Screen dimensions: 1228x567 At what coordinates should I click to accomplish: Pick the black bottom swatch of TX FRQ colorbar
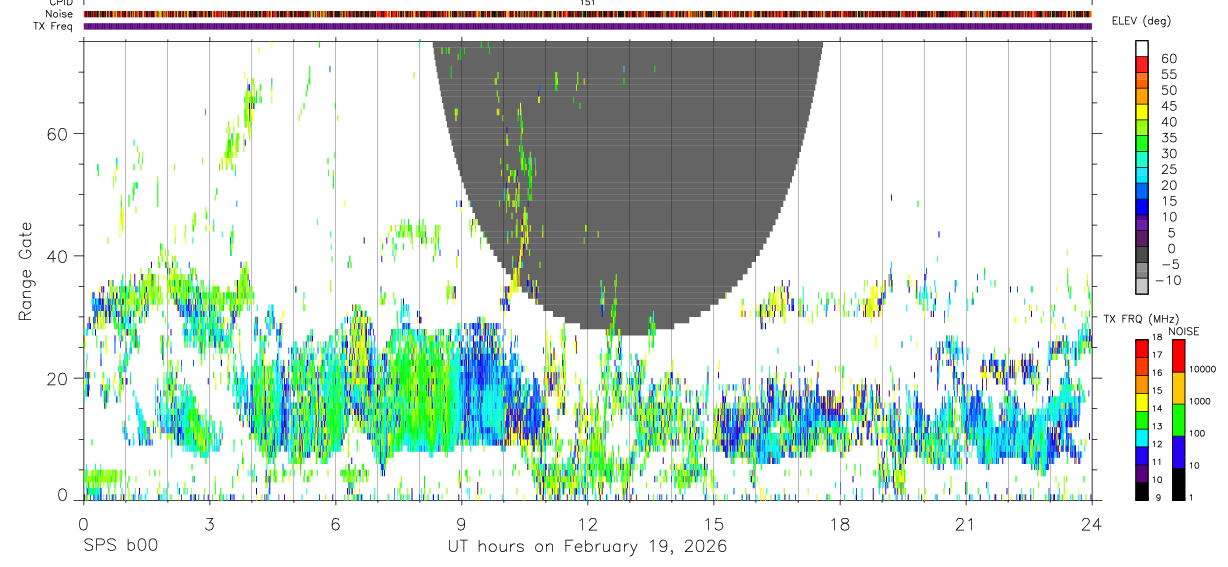pos(1142,490)
